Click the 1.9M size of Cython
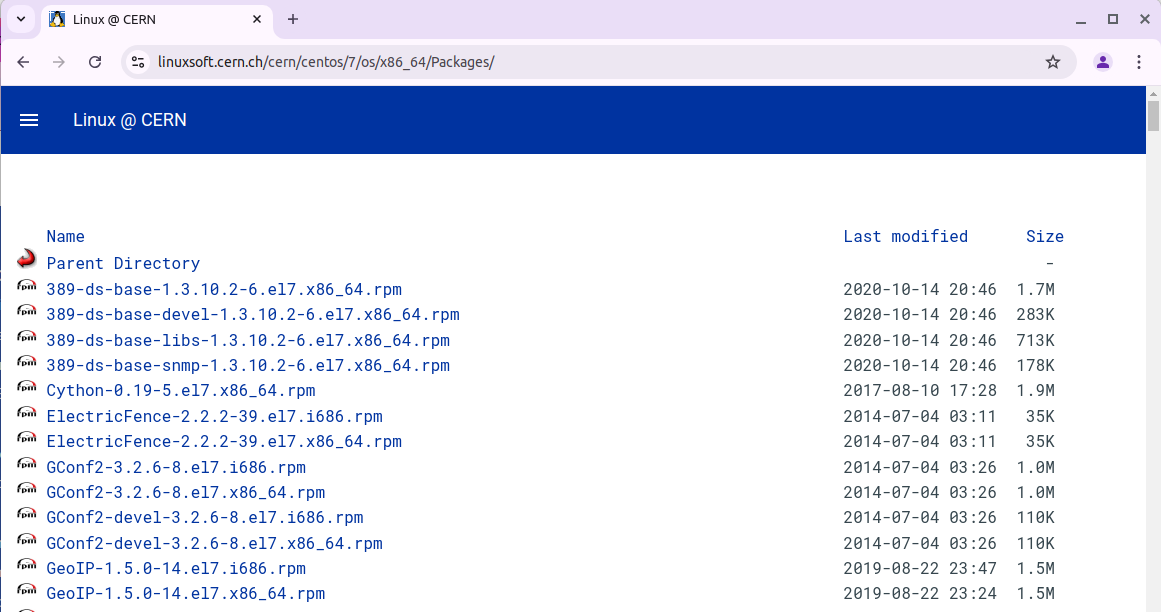1161x612 pixels. [x=1035, y=391]
